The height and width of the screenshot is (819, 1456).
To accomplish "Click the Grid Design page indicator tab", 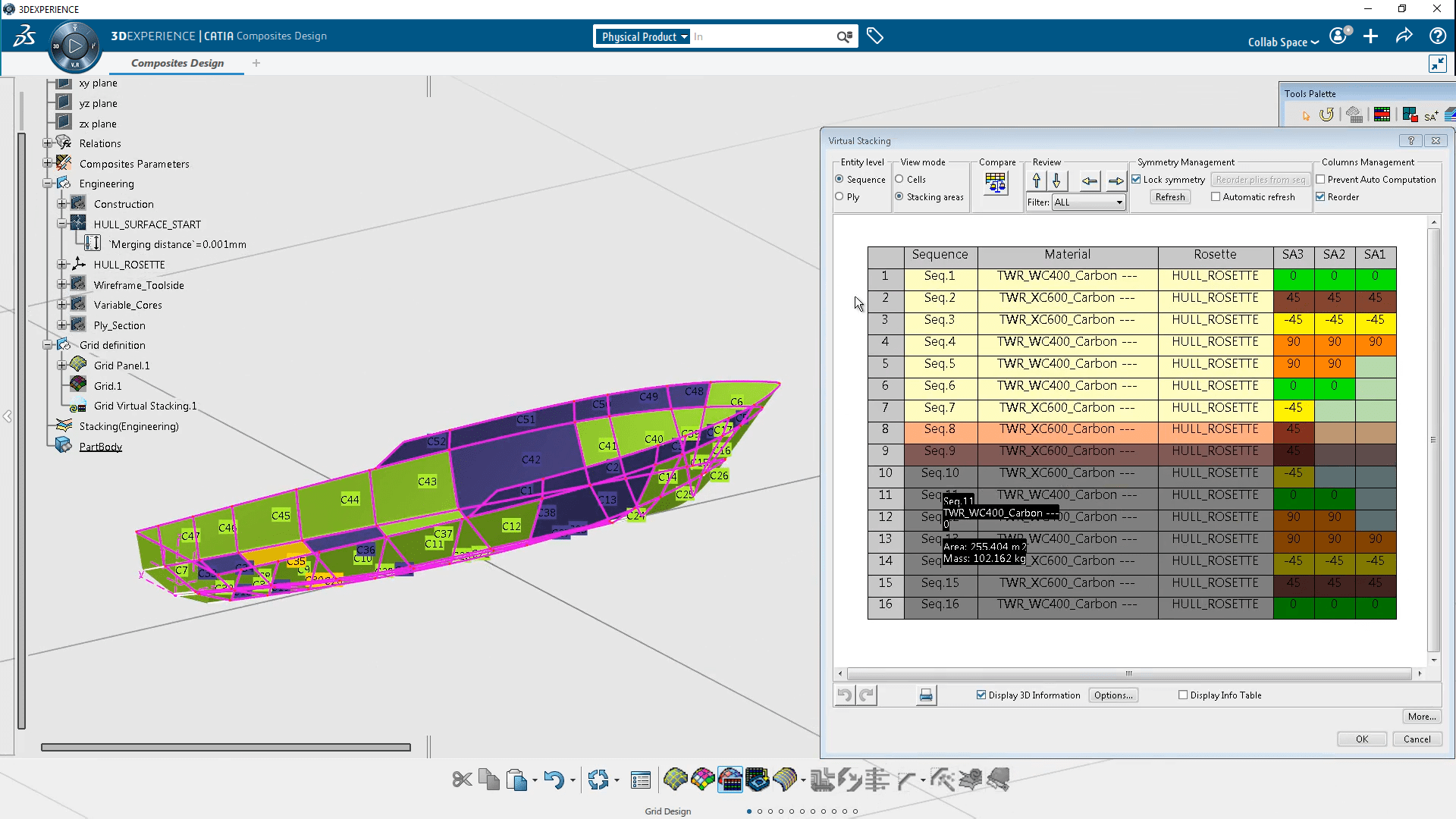I will click(749, 811).
